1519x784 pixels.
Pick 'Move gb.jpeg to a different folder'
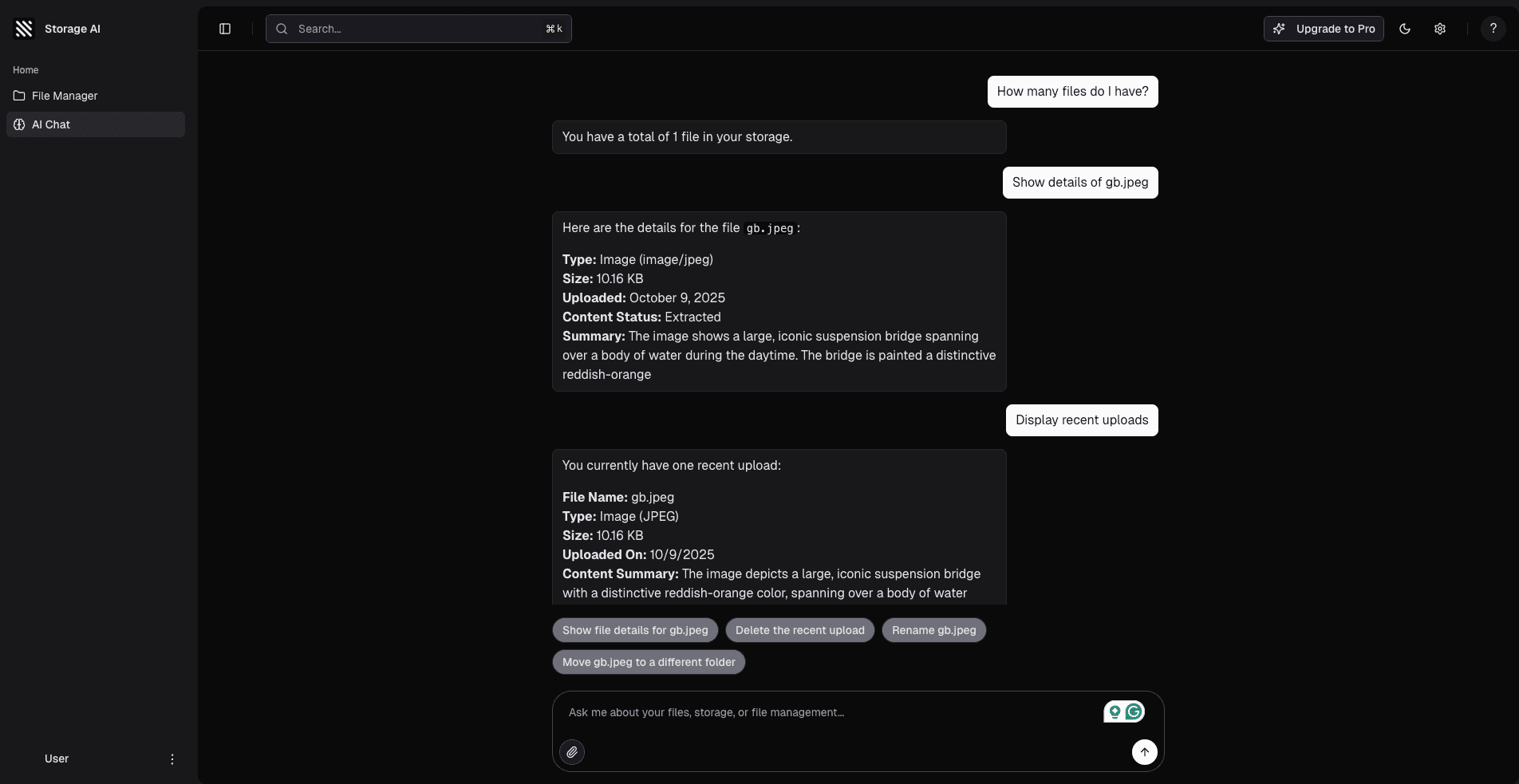(x=649, y=662)
